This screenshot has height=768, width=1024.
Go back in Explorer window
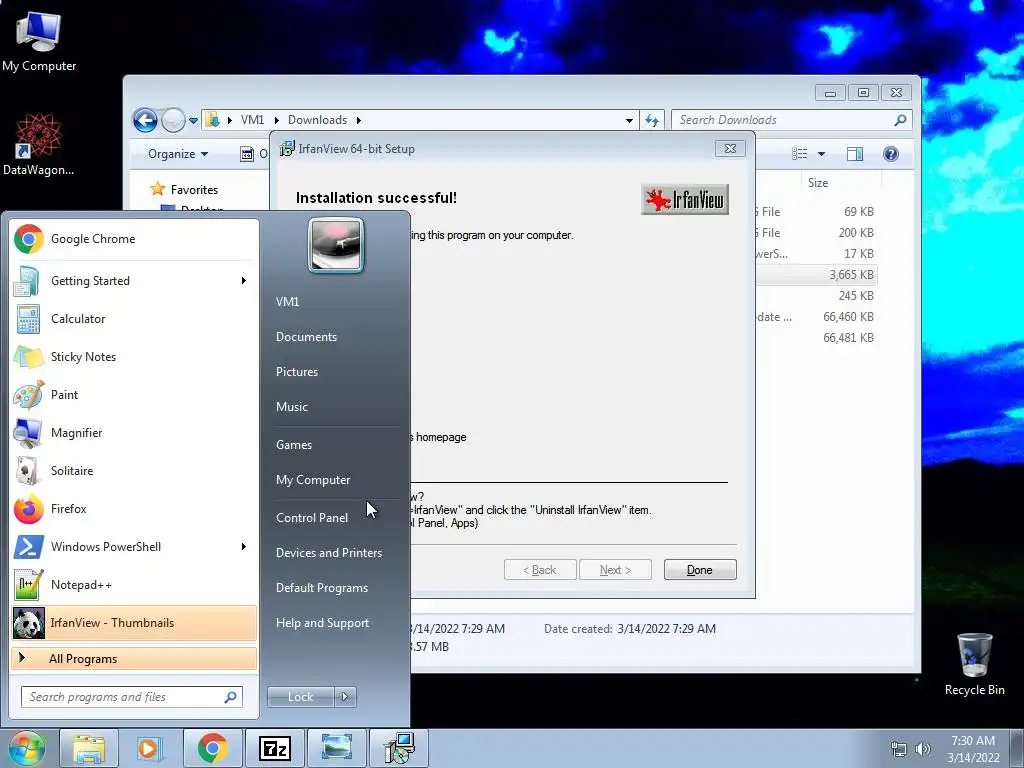click(145, 120)
